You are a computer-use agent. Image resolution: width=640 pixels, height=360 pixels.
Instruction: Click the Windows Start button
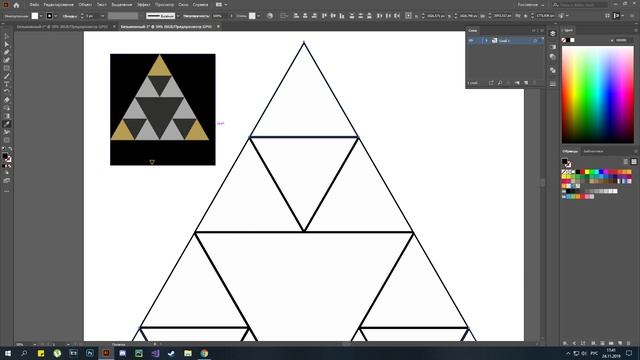8,353
